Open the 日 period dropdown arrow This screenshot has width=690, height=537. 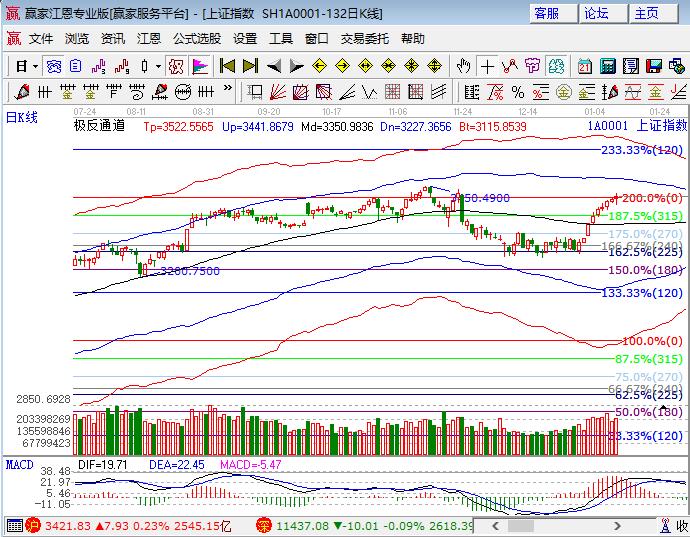(x=34, y=66)
